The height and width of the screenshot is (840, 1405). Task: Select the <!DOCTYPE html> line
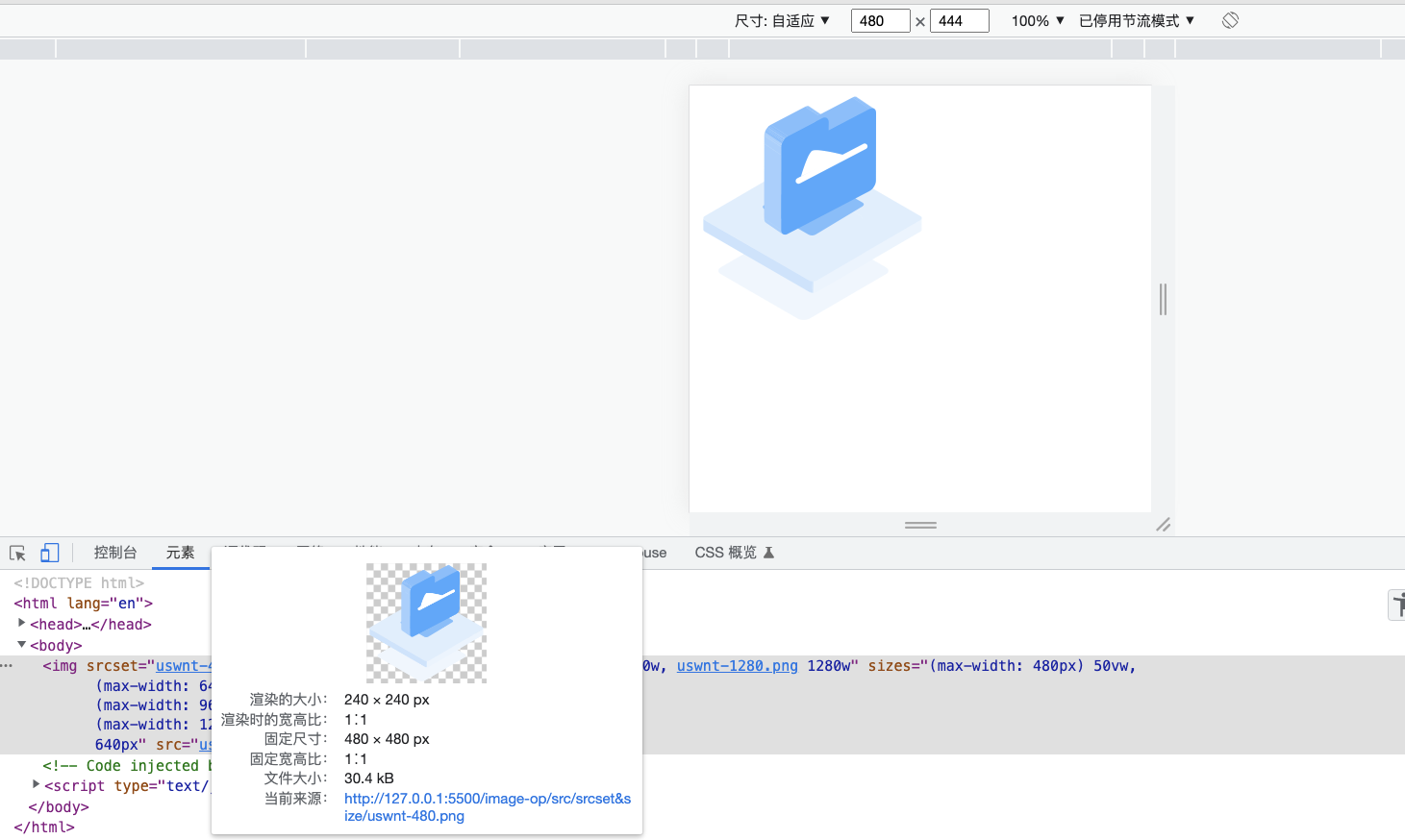click(x=79, y=583)
